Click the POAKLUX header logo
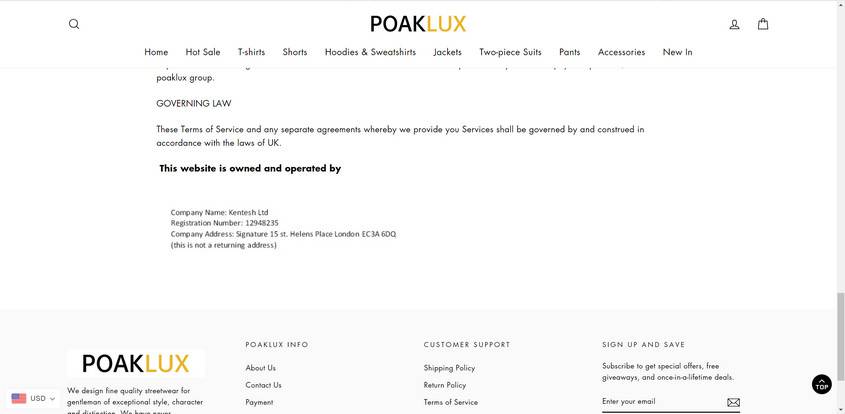The width and height of the screenshot is (845, 414). (x=418, y=24)
